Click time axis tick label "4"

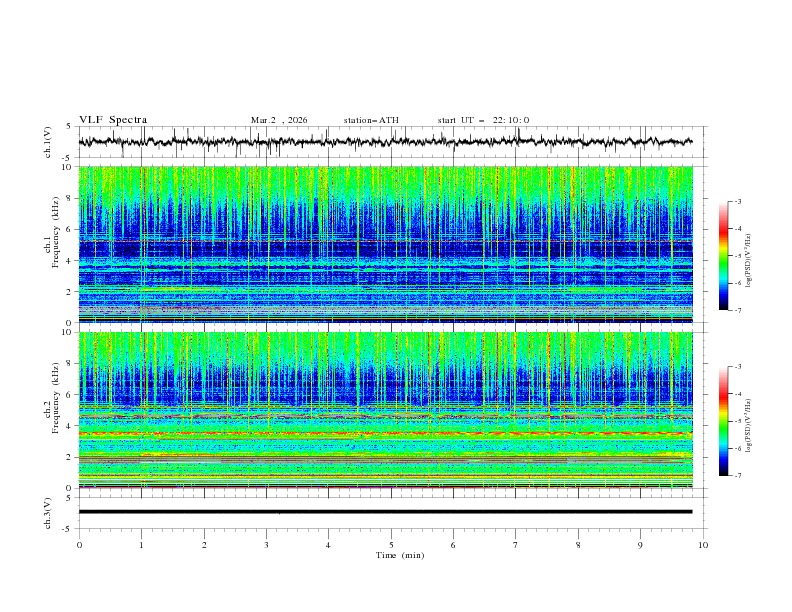pos(328,545)
